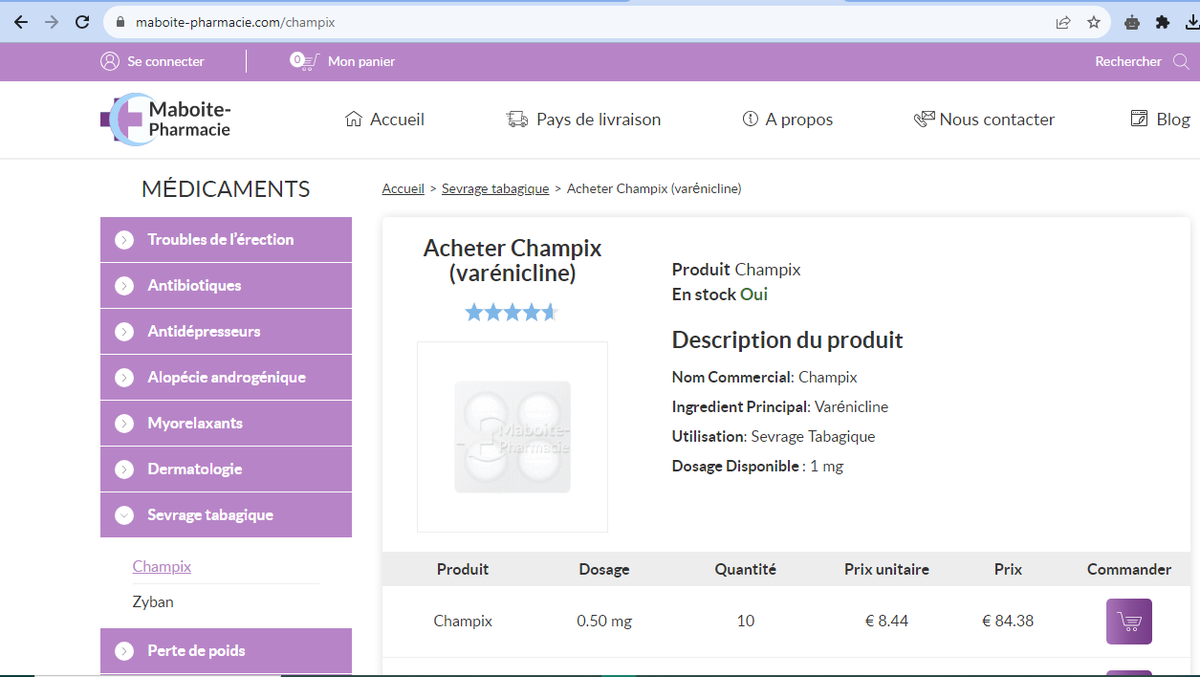Click the 'Prix unitaire' column header

coord(886,569)
